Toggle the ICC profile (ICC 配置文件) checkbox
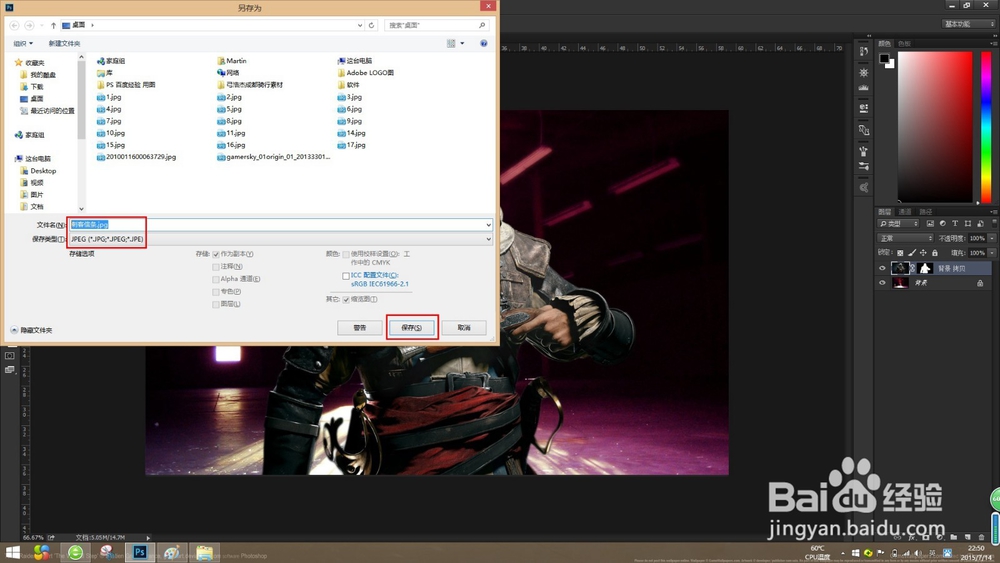This screenshot has height=563, width=1000. [346, 276]
